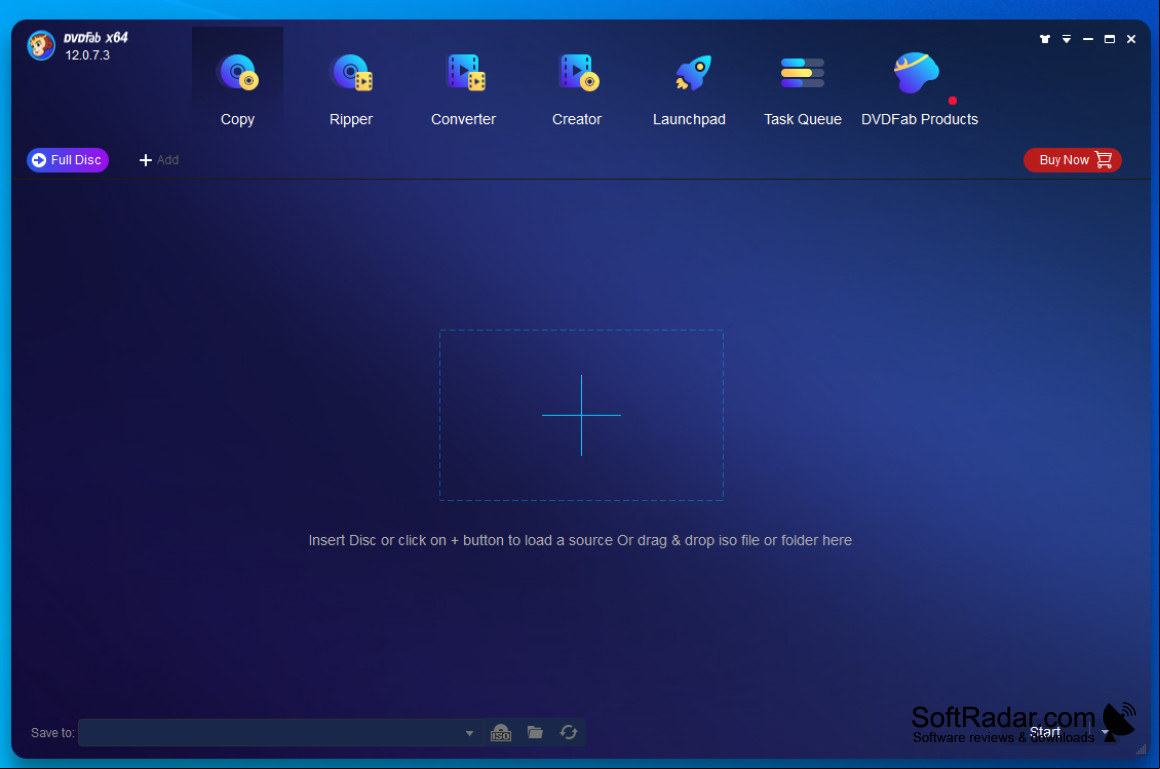Click the Start button
Viewport: 1160px width, 769px height.
click(1045, 732)
